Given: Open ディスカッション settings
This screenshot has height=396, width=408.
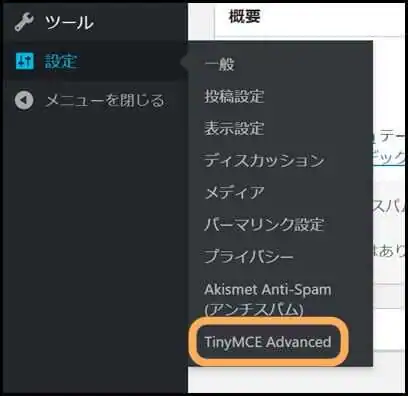Looking at the screenshot, I should click(264, 160).
